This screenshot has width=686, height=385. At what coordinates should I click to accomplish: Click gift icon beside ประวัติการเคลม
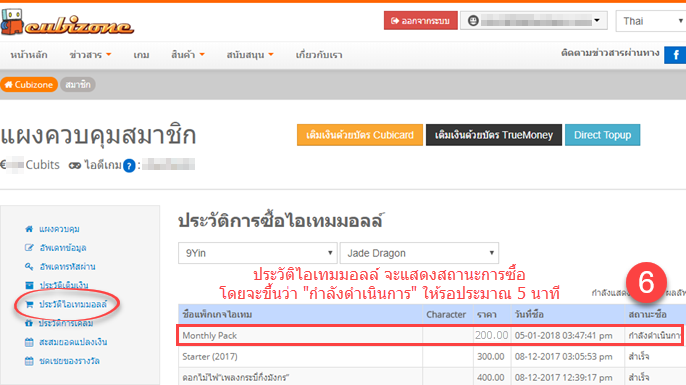29,323
